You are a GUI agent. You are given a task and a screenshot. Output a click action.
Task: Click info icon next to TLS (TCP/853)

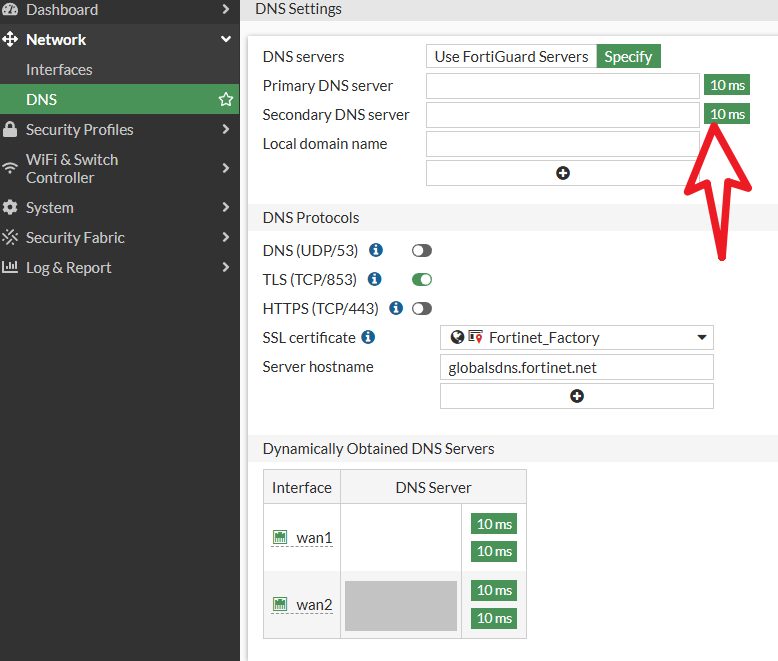tap(375, 279)
